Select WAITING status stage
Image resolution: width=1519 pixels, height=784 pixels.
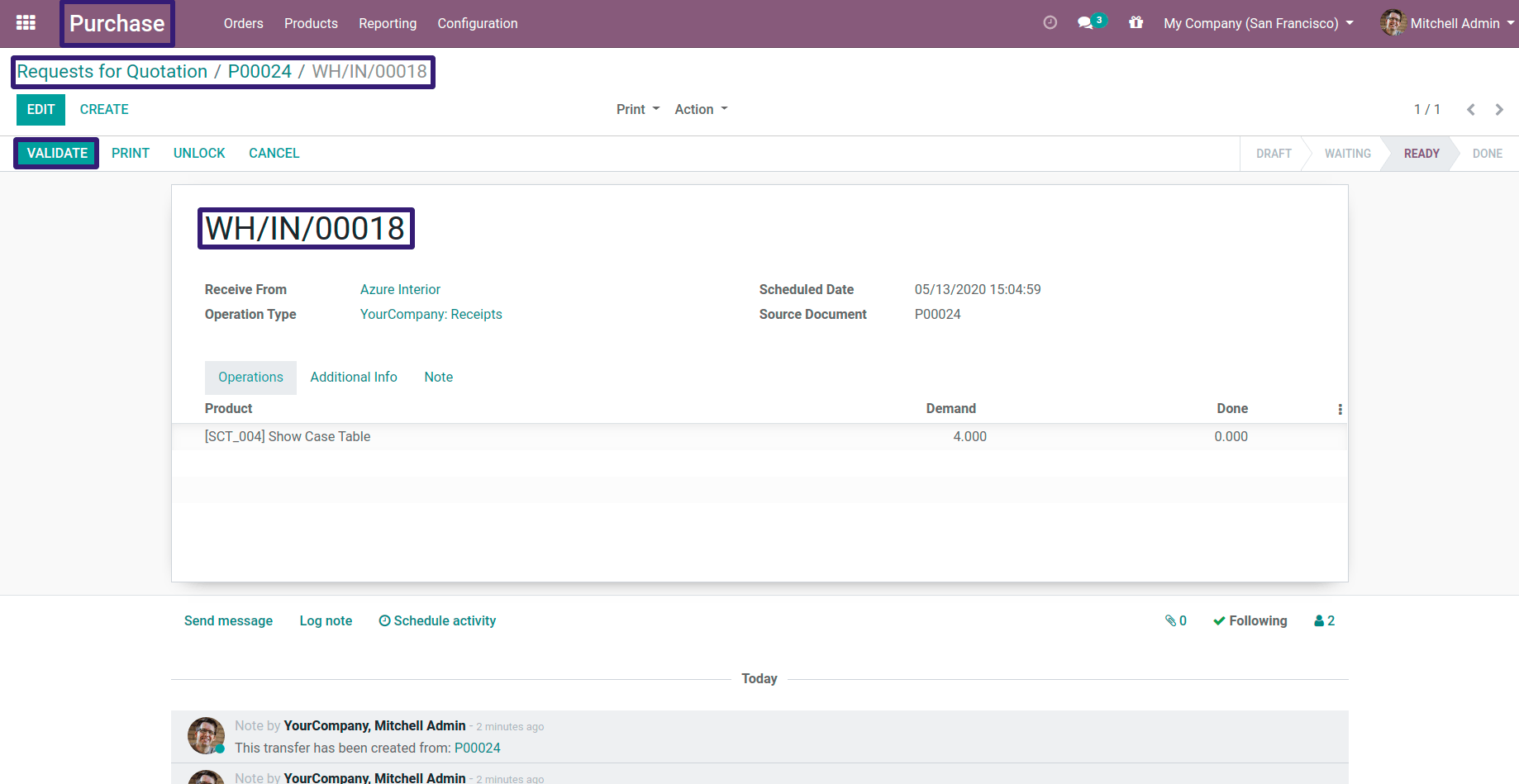(1347, 154)
